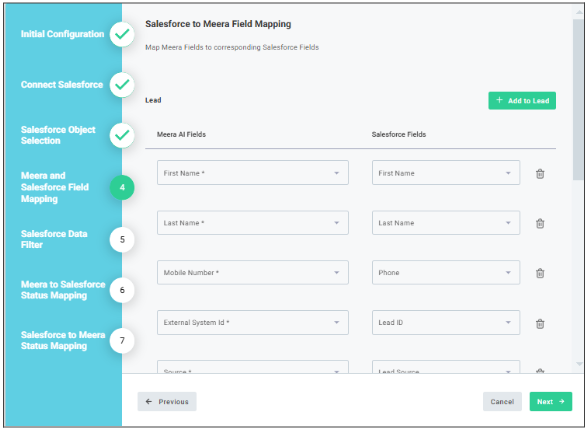Delete the Last Name mapping row
The height and width of the screenshot is (430, 588).
coord(540,223)
